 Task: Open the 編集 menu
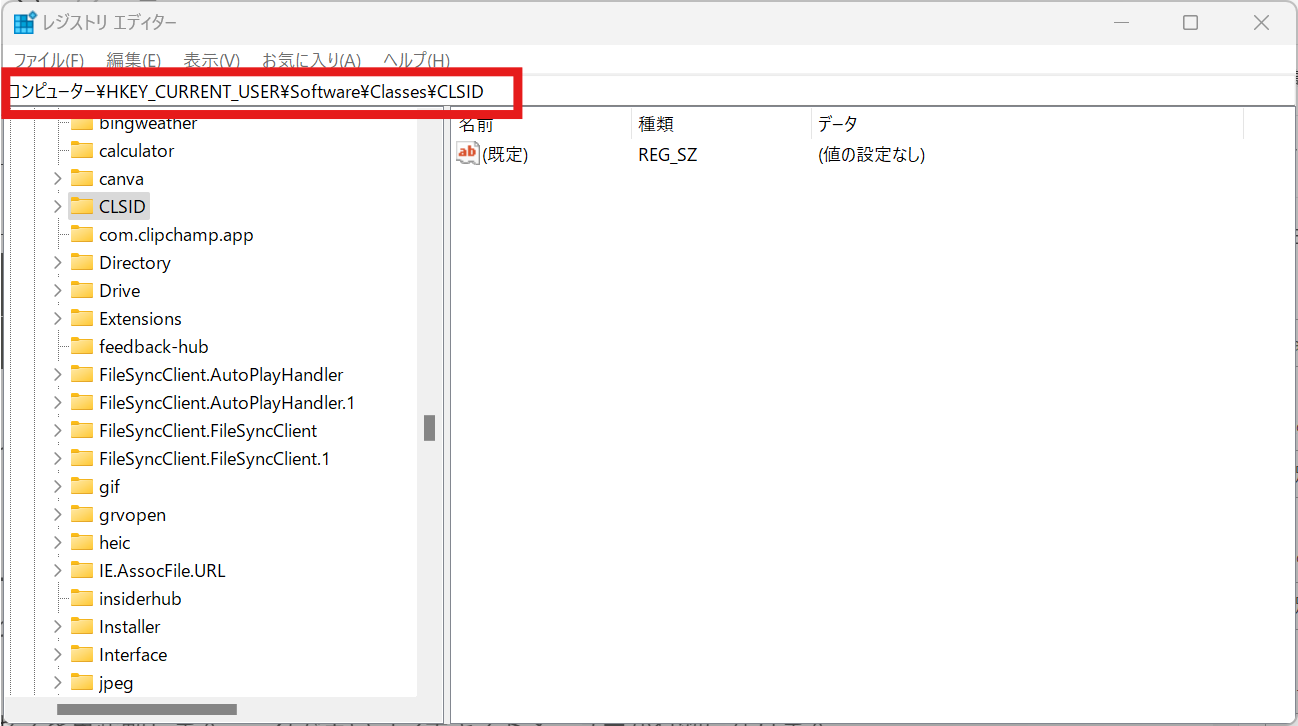click(133, 60)
